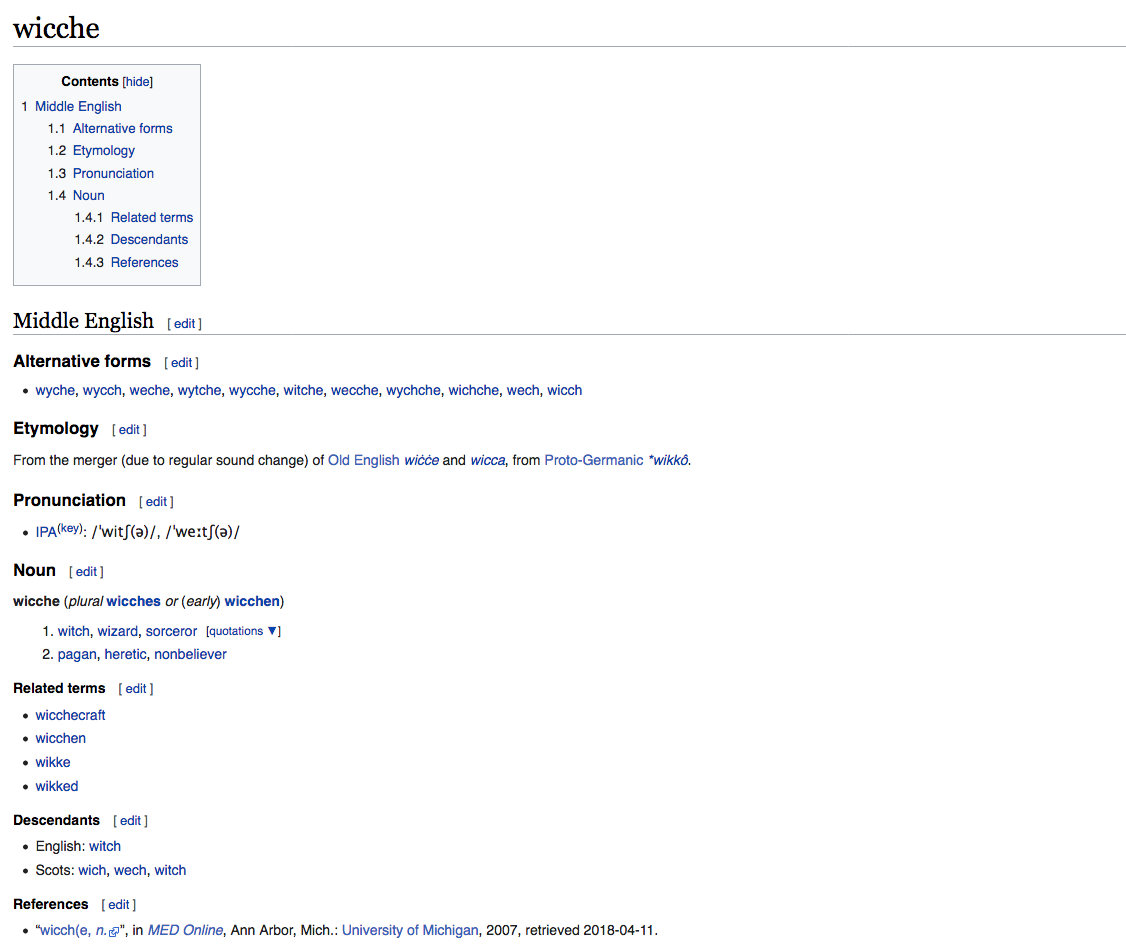Jump to Alternative forms in Contents
Viewport: 1126px width, 951px height.
tap(122, 128)
